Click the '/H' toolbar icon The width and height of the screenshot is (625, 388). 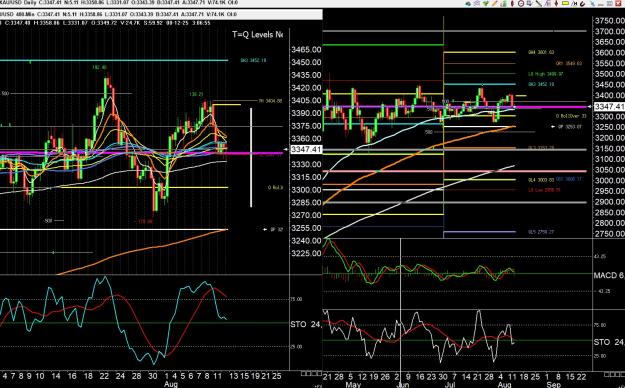click(x=574, y=4)
